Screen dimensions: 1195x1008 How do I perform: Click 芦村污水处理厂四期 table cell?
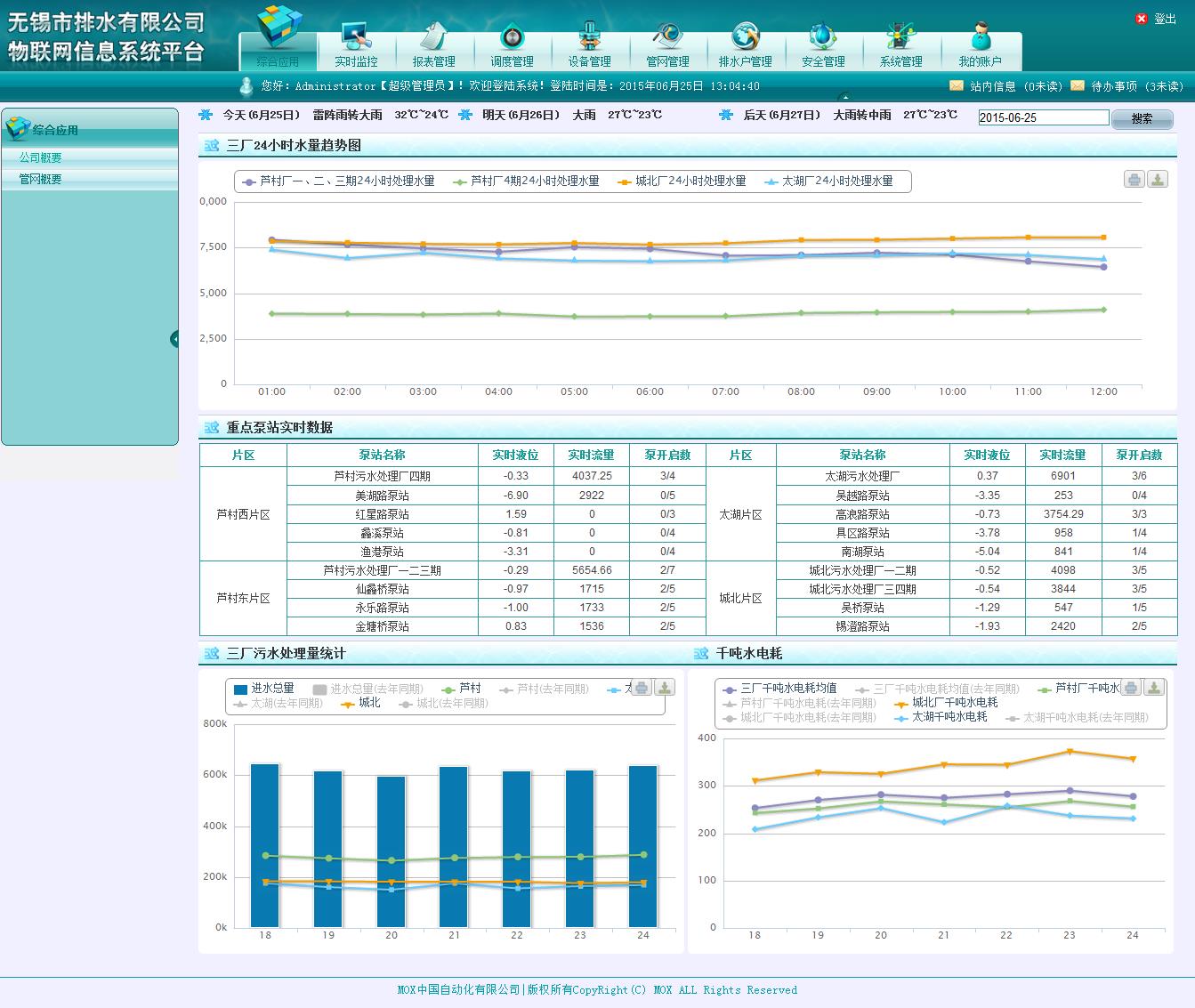pyautogui.click(x=383, y=476)
